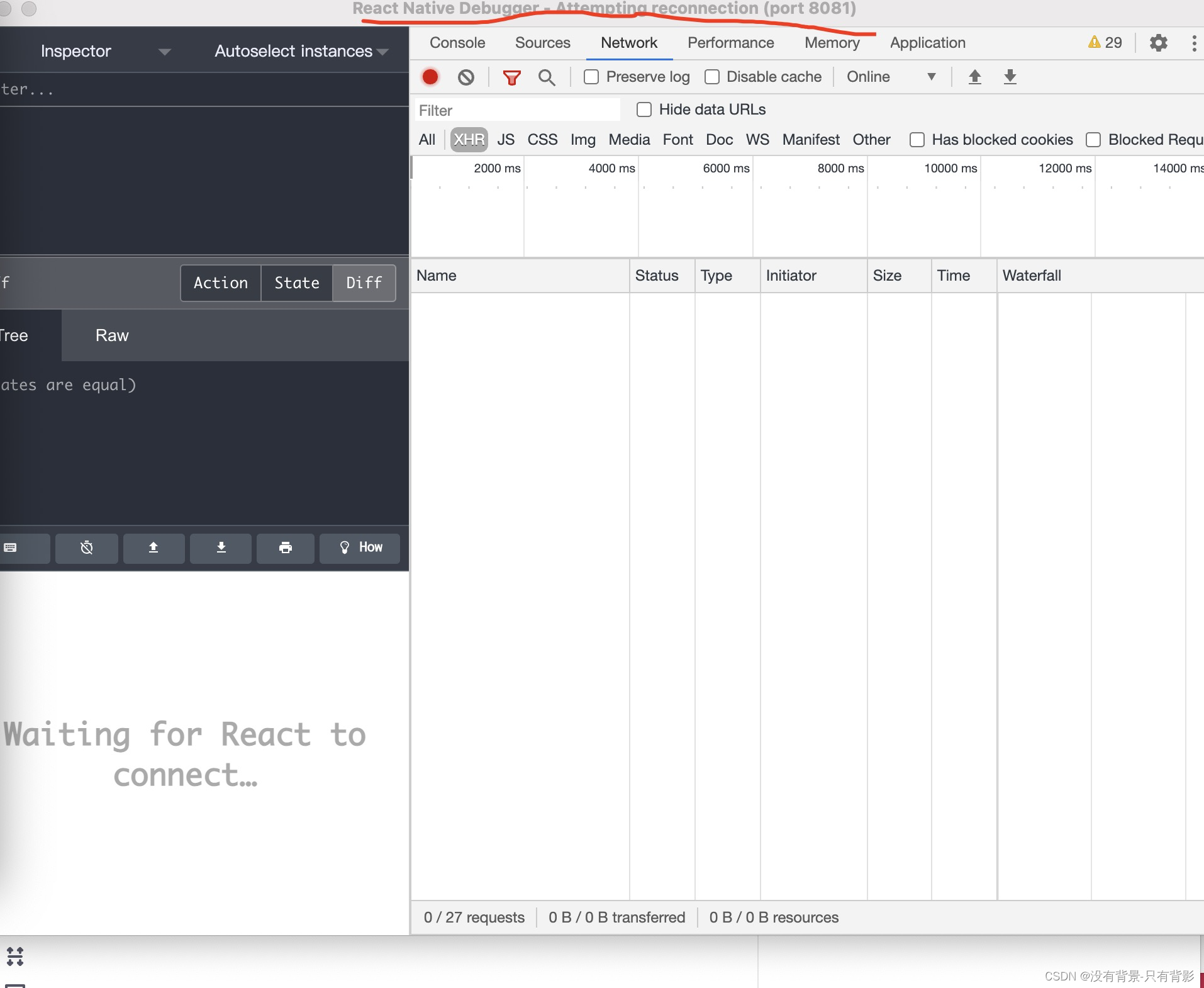The width and height of the screenshot is (1204, 988).
Task: Sort requests by Type column
Action: (728, 276)
